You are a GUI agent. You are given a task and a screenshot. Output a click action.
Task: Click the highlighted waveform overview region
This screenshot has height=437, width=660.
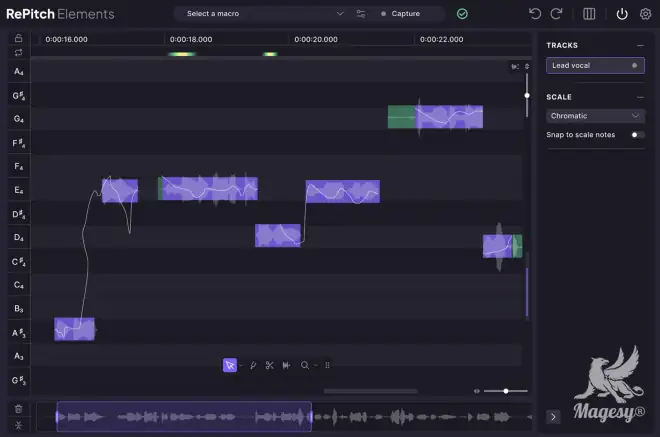tap(184, 417)
